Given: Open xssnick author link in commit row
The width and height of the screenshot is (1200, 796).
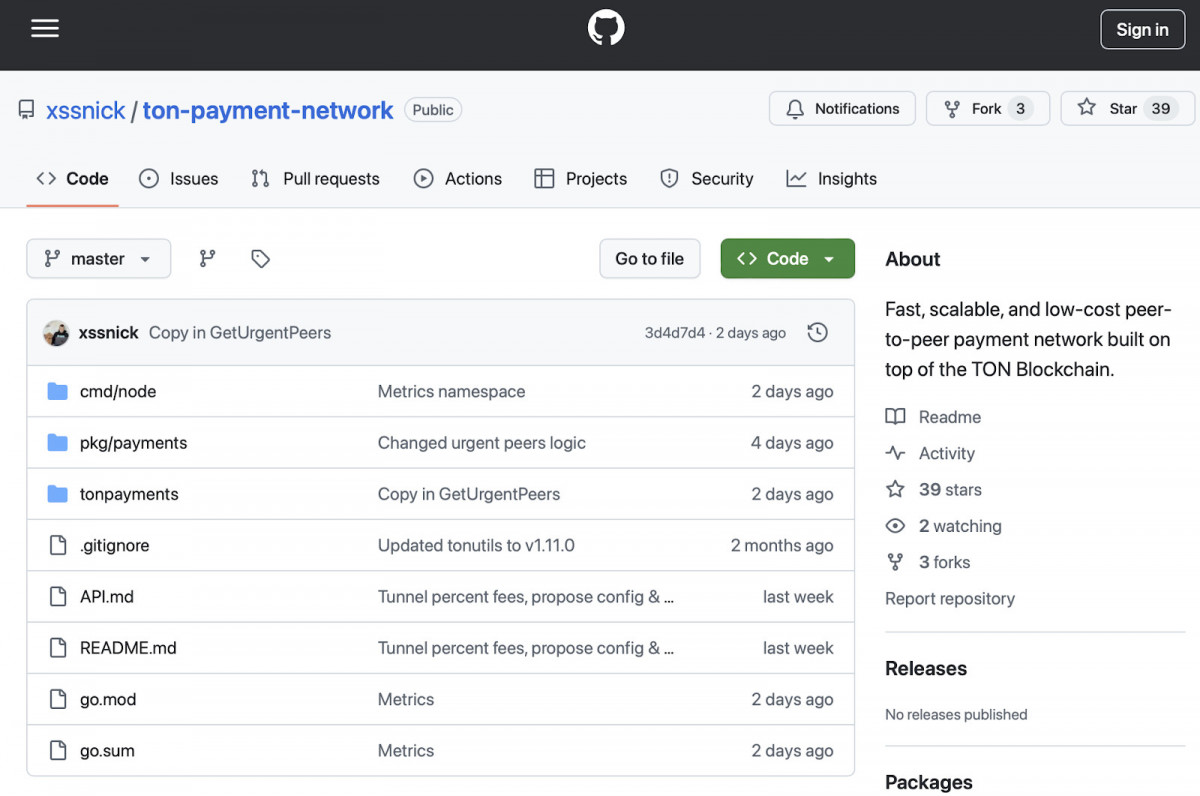Looking at the screenshot, I should (x=108, y=333).
